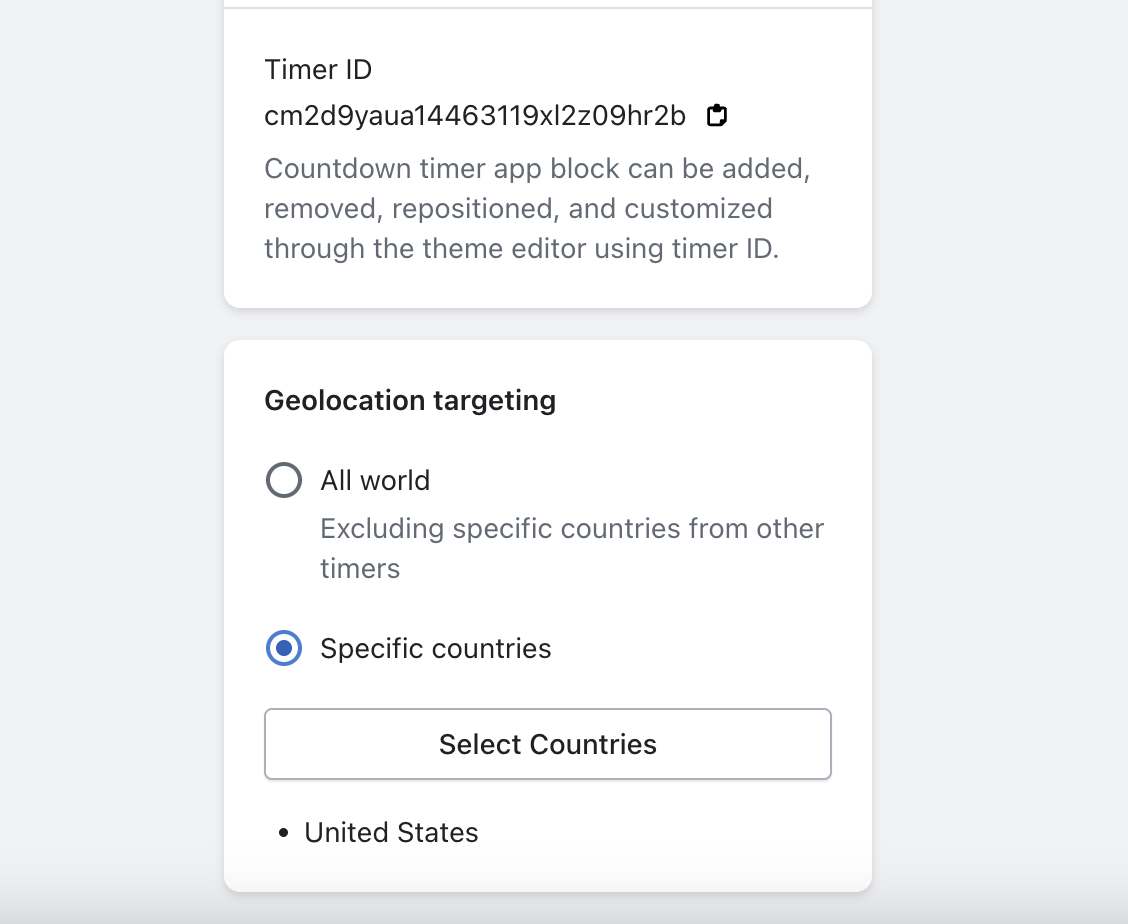Image resolution: width=1128 pixels, height=924 pixels.
Task: Click the Countdown timer app block description
Action: [537, 208]
